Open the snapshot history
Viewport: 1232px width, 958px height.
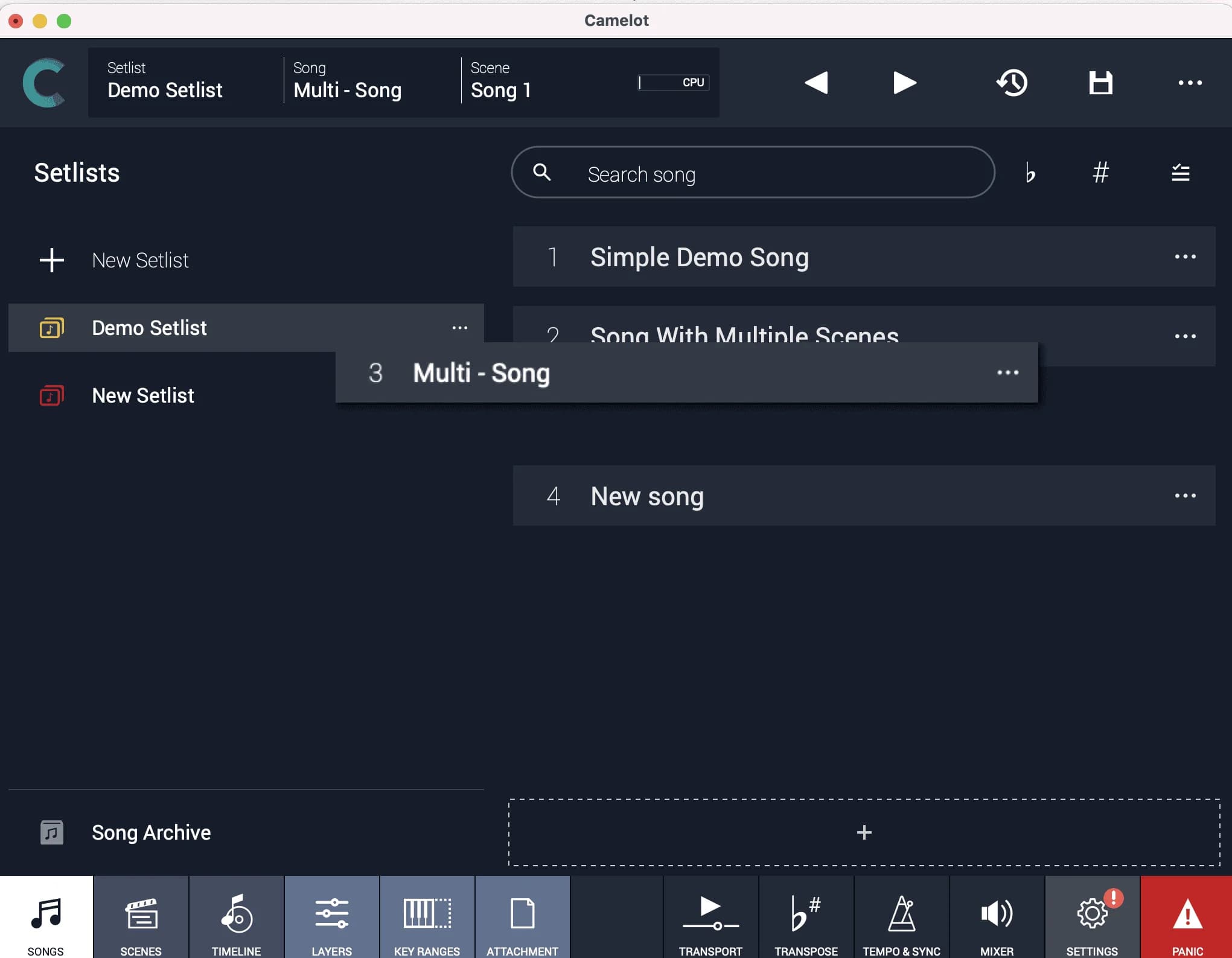tap(1012, 83)
